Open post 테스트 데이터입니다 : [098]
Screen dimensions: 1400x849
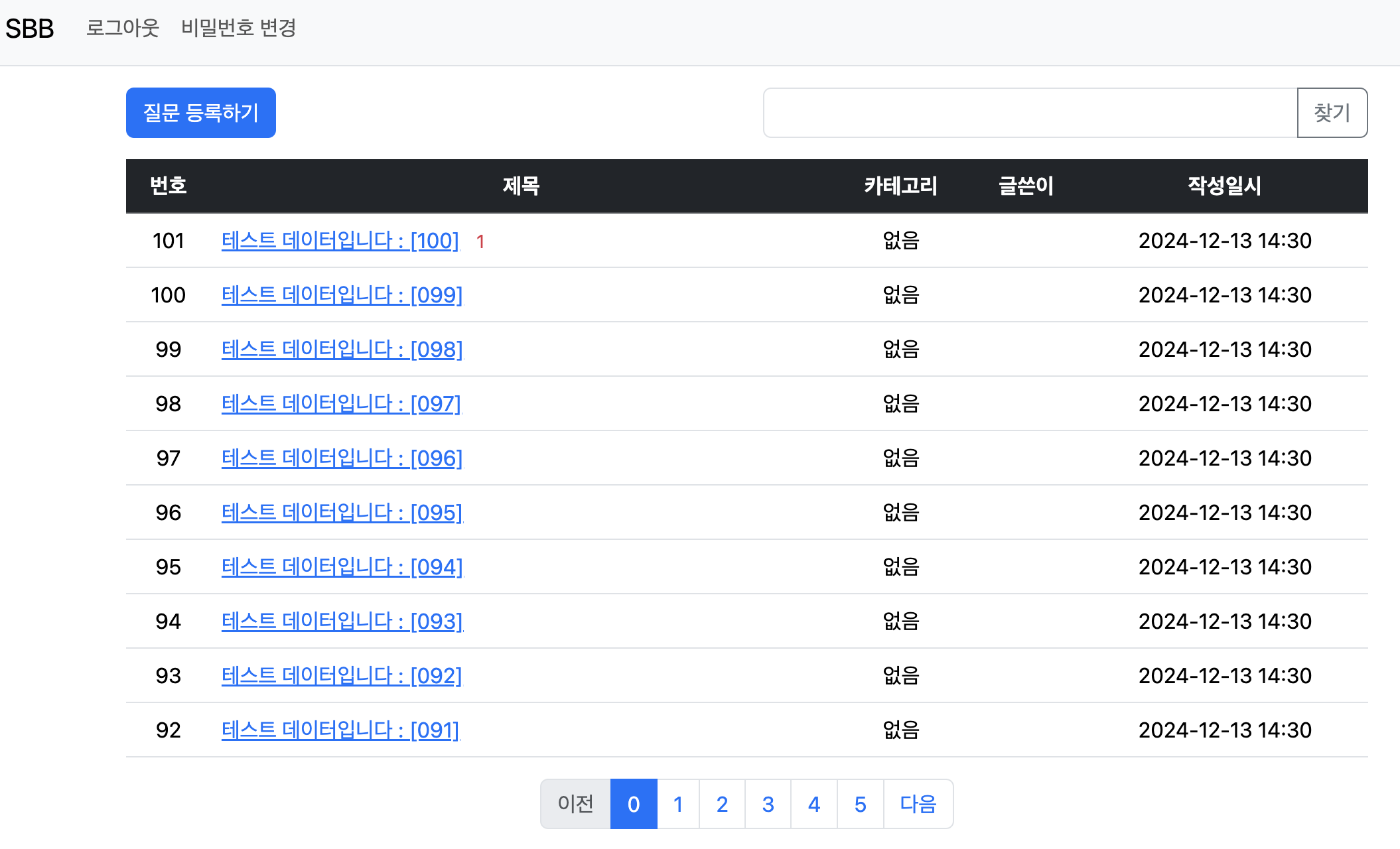[x=342, y=350]
